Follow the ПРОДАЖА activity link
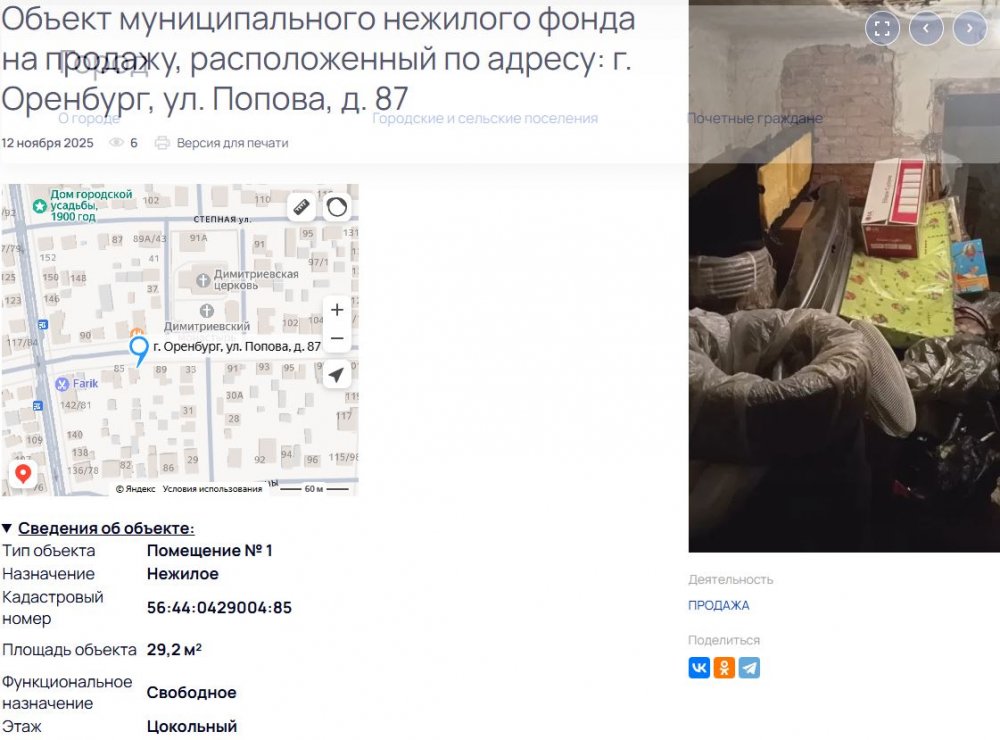 [x=719, y=605]
